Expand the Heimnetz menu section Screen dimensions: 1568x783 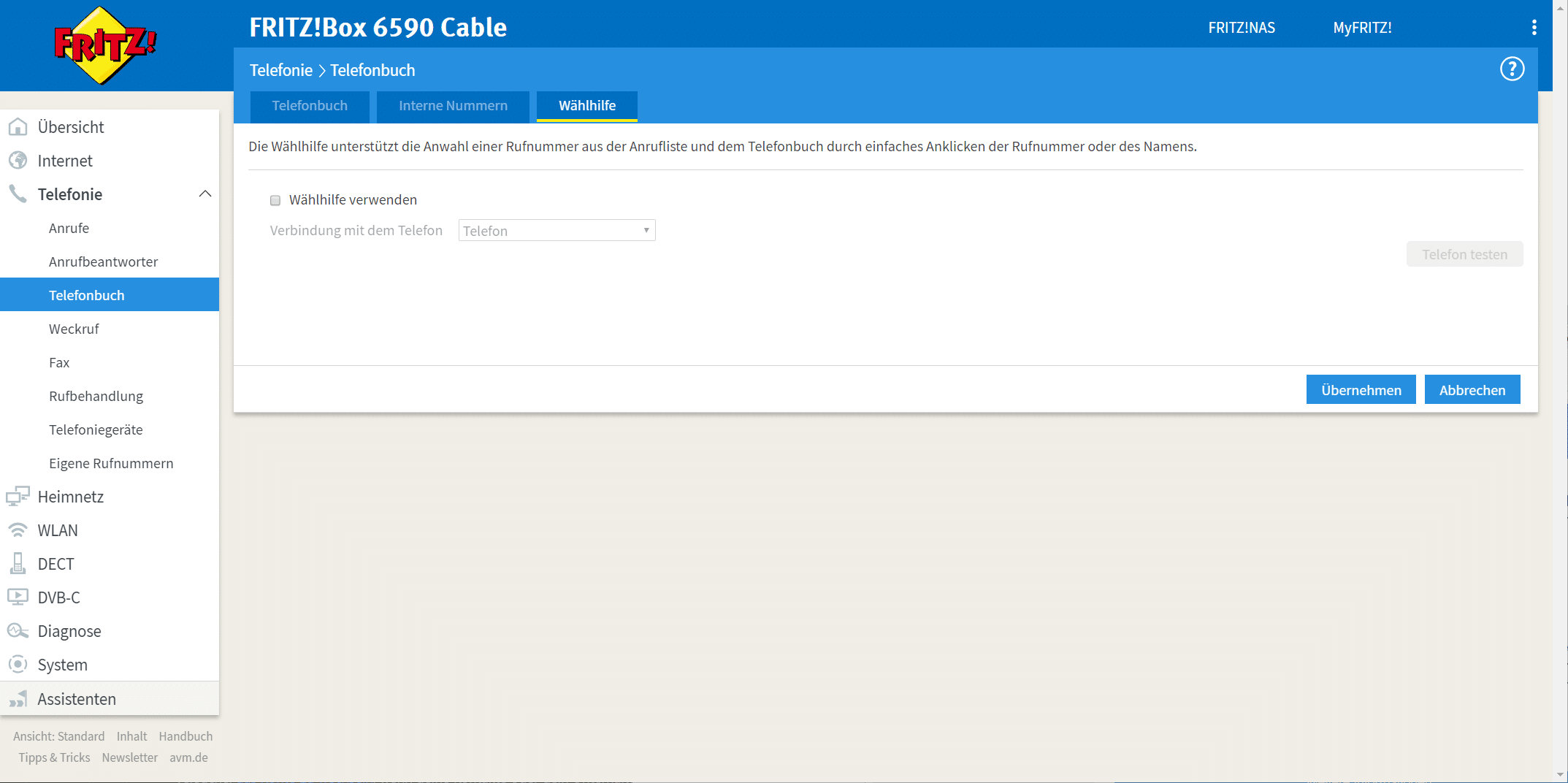71,497
